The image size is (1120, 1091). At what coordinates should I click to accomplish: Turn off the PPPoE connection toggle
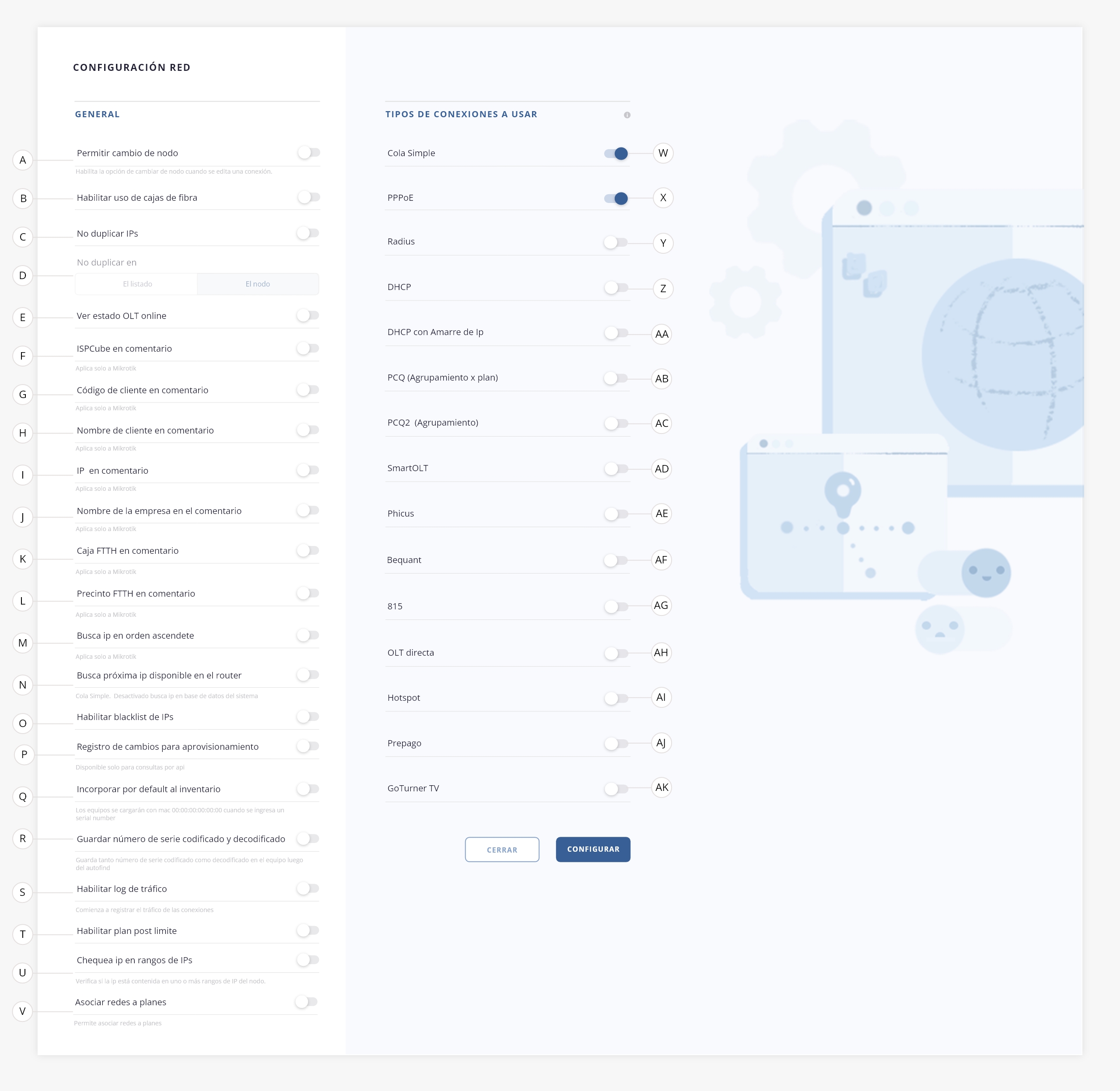tap(616, 198)
